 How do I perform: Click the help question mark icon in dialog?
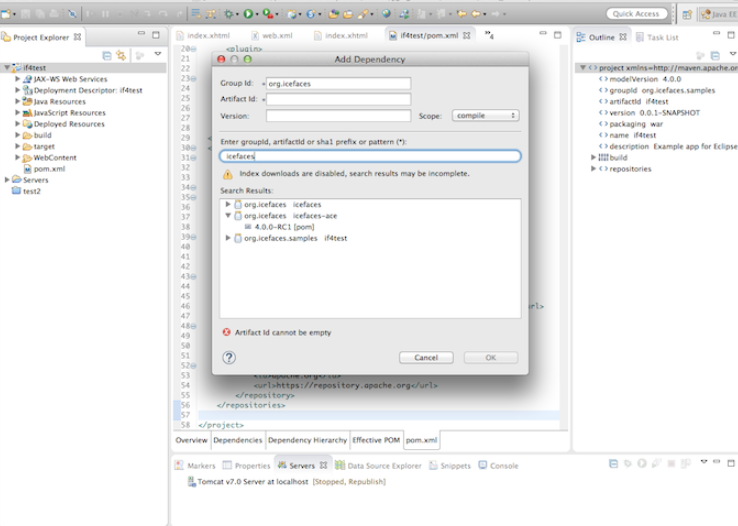229,357
